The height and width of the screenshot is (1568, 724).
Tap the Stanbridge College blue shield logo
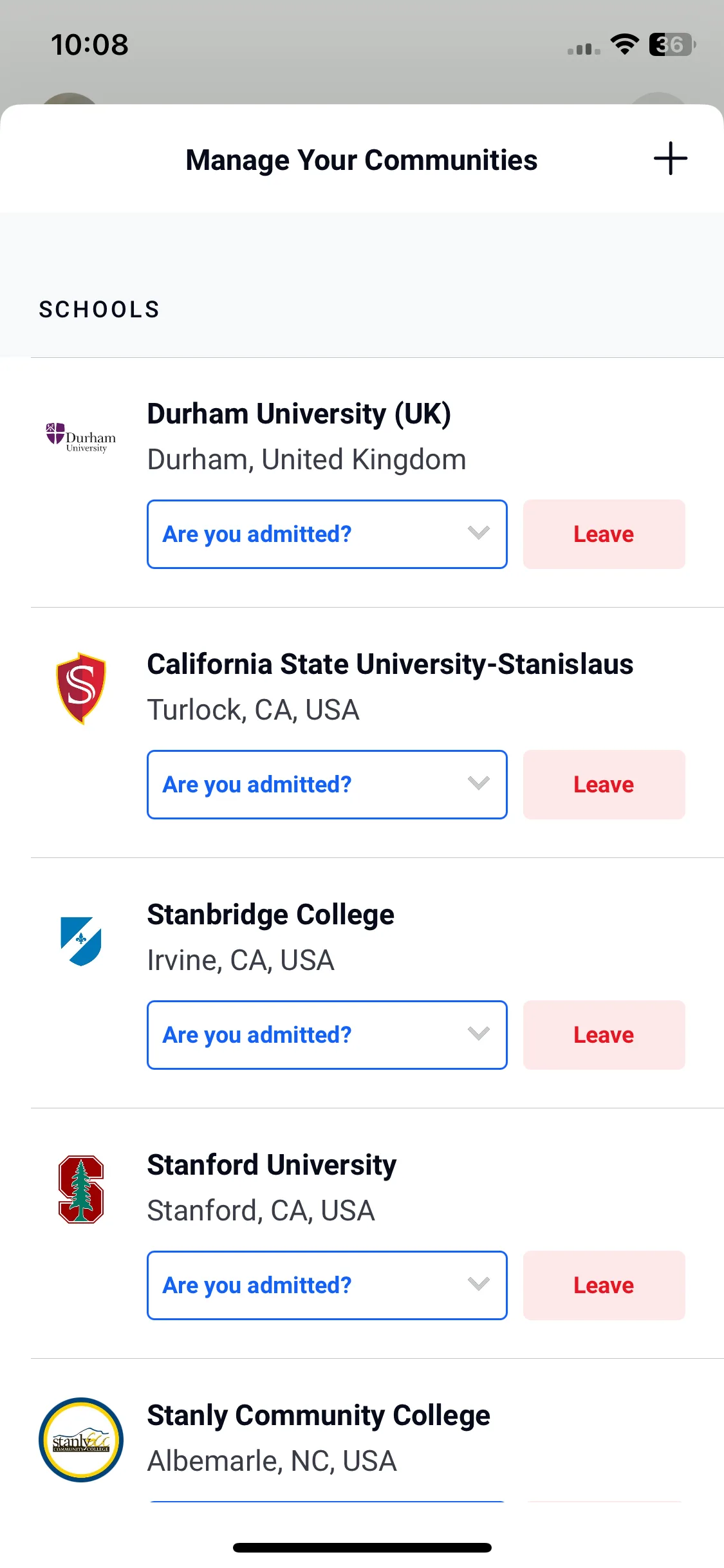[x=81, y=941]
